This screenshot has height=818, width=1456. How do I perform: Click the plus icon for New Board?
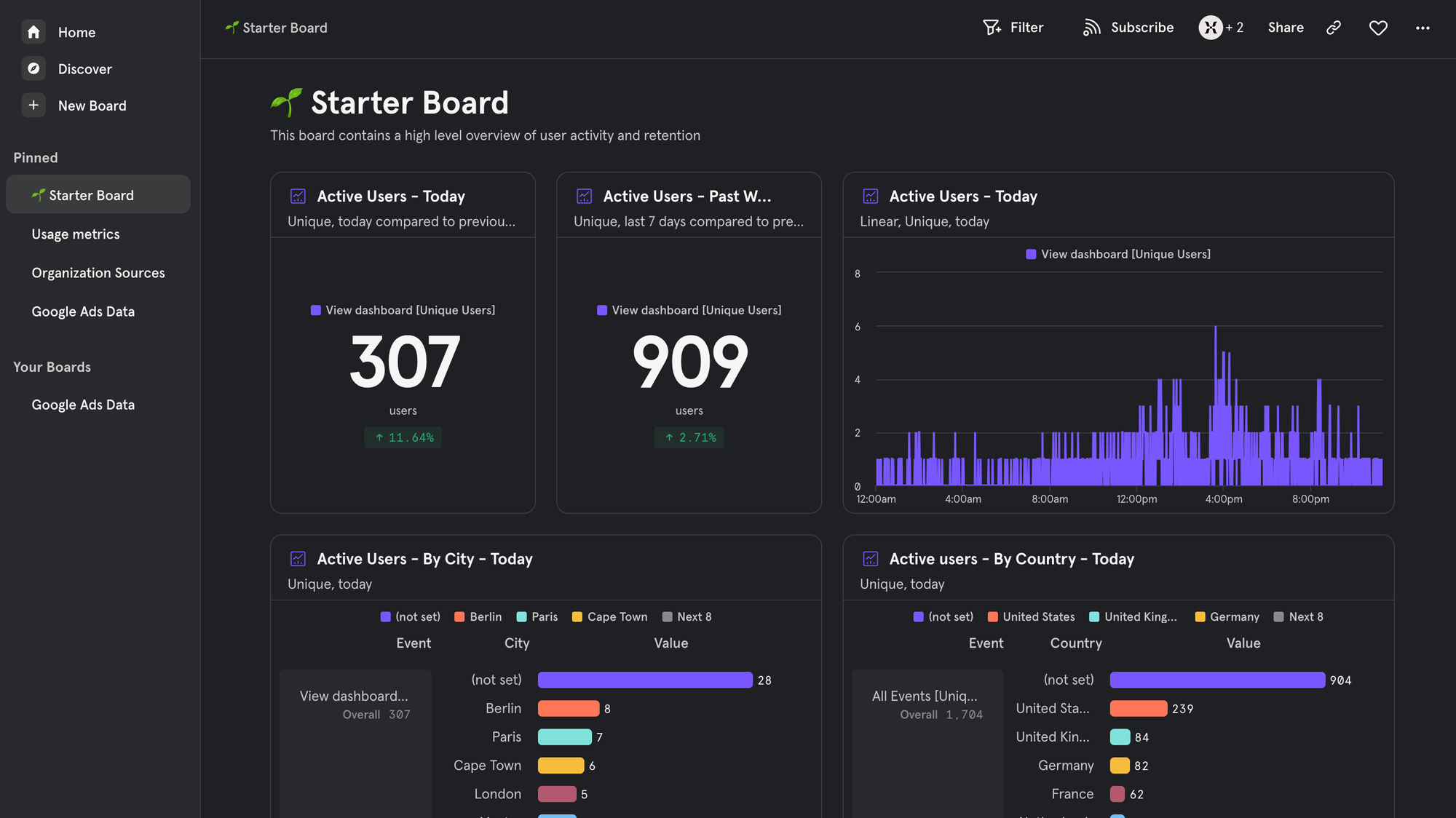33,106
